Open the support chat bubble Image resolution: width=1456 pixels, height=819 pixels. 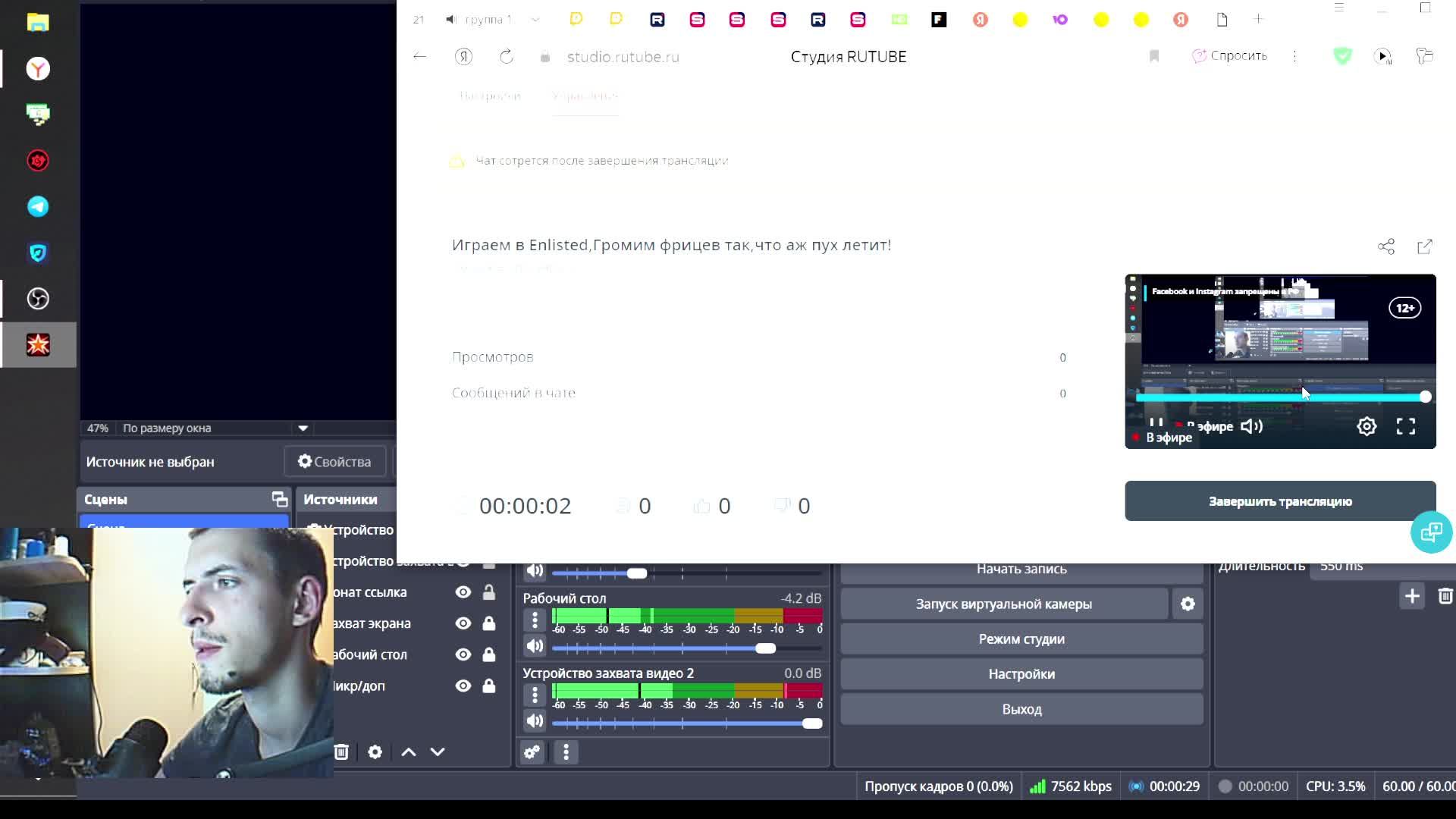tap(1431, 532)
